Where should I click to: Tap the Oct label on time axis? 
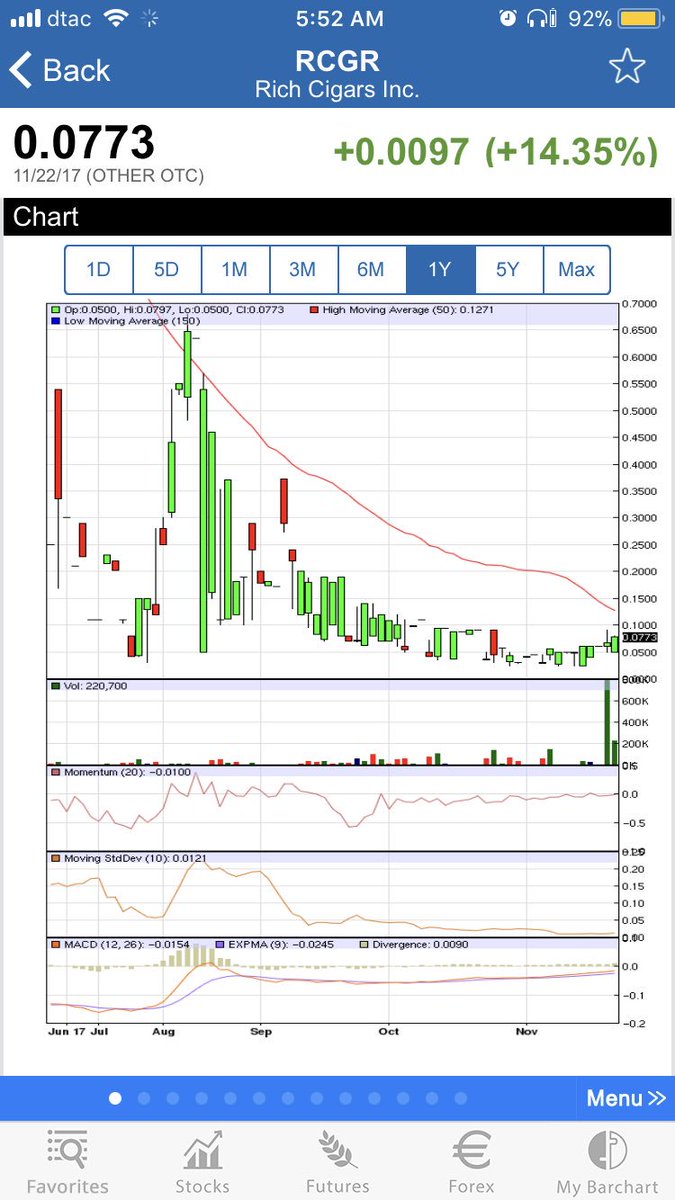coord(388,1030)
